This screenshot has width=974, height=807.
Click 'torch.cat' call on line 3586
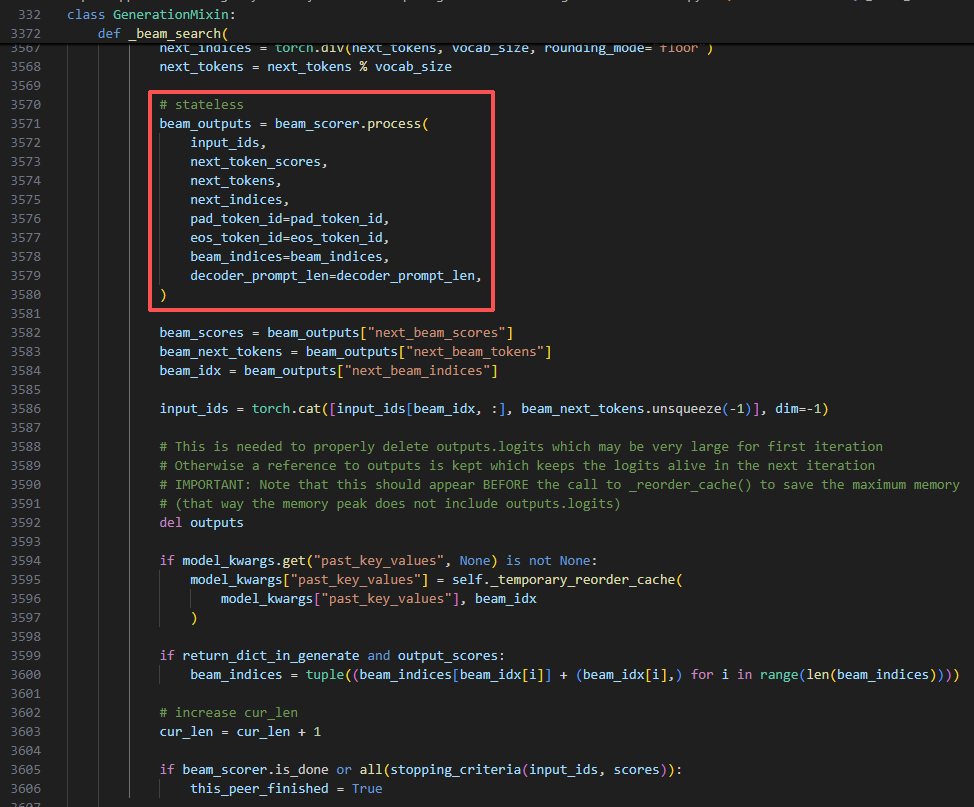(286, 409)
